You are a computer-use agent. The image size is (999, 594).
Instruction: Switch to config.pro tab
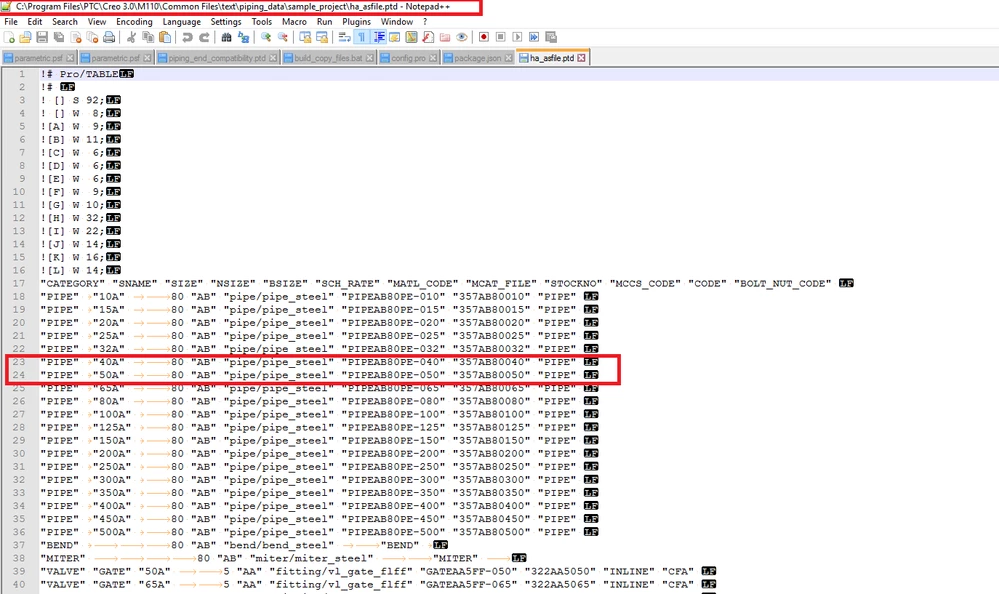409,58
